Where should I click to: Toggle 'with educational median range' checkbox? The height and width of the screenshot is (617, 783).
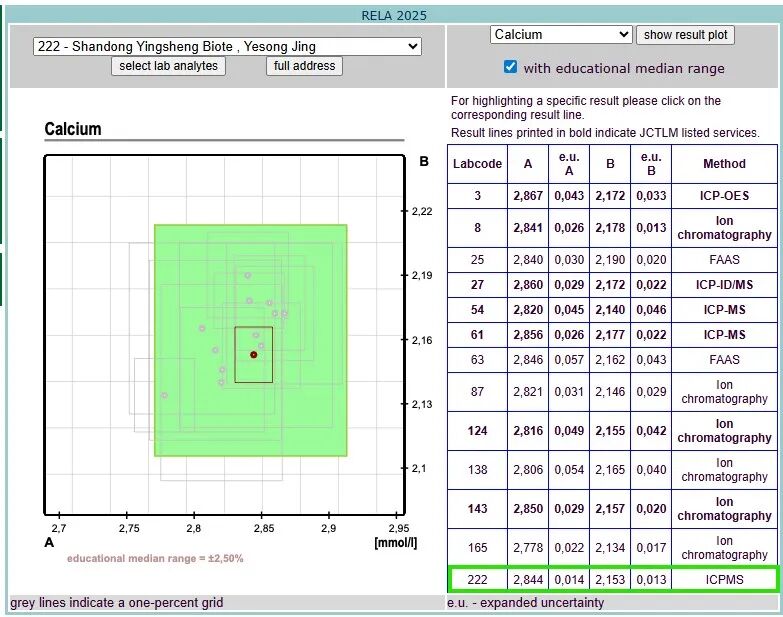pyautogui.click(x=511, y=67)
